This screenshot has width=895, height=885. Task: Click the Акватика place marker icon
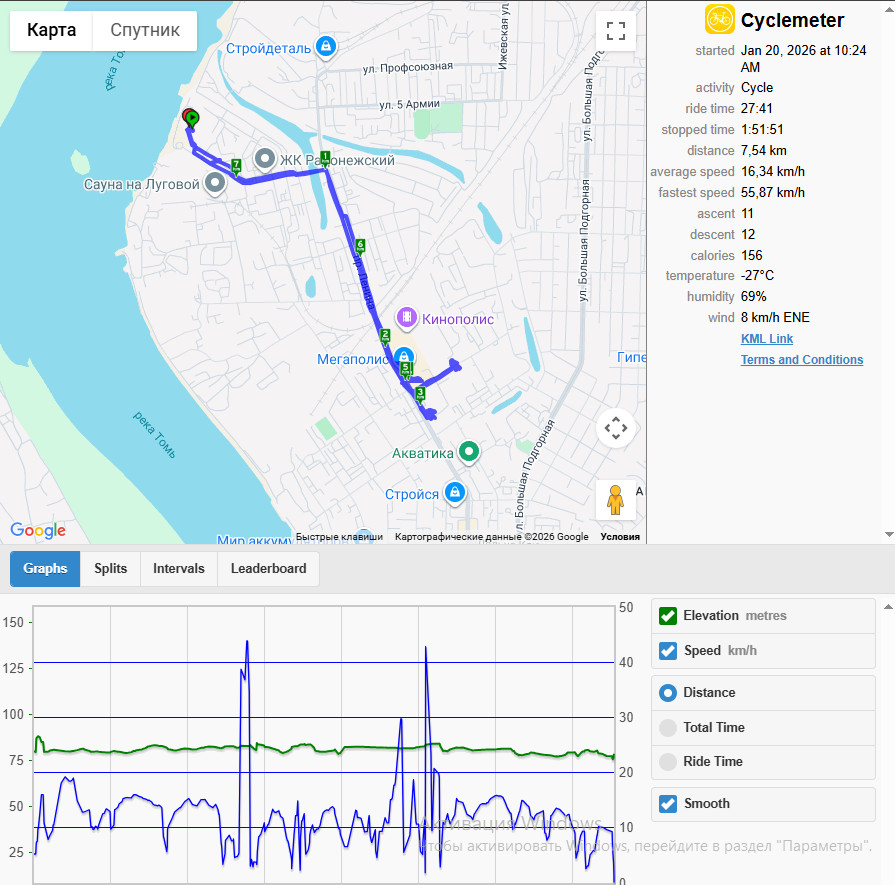click(469, 452)
